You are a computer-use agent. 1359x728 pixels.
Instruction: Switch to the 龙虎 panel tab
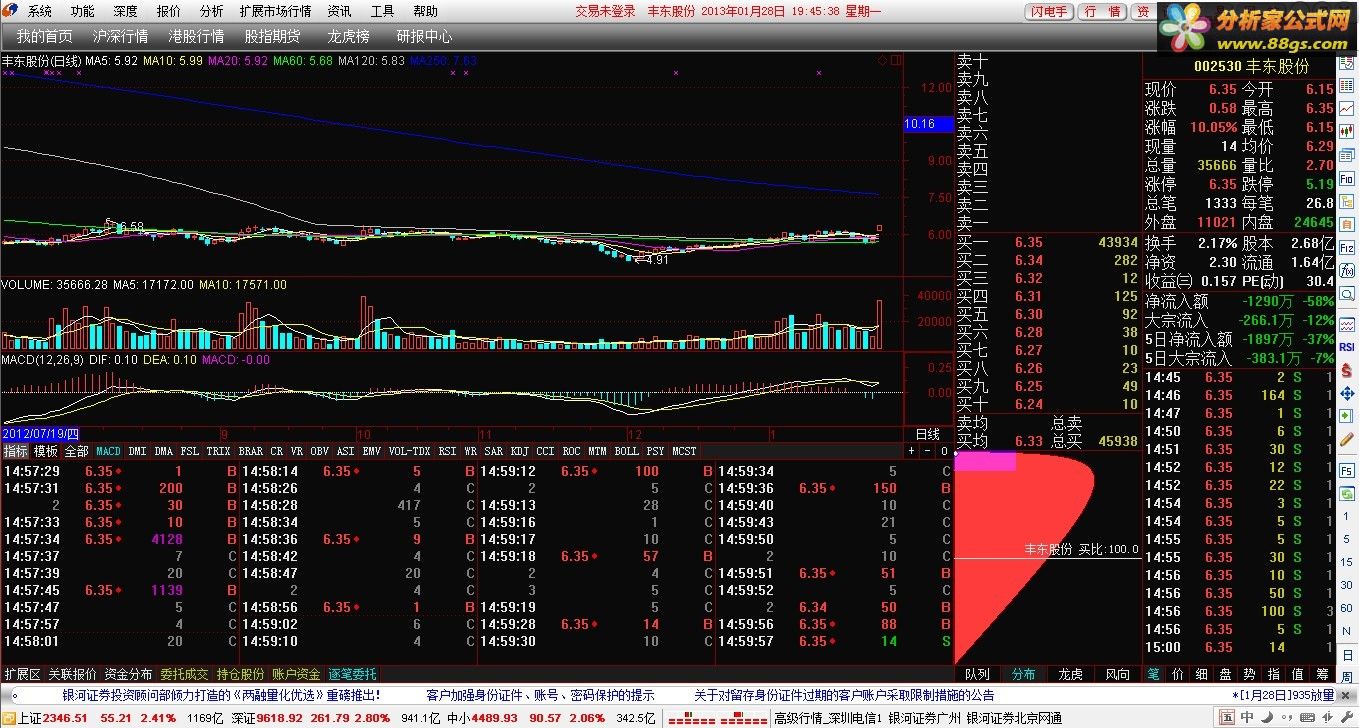1071,674
